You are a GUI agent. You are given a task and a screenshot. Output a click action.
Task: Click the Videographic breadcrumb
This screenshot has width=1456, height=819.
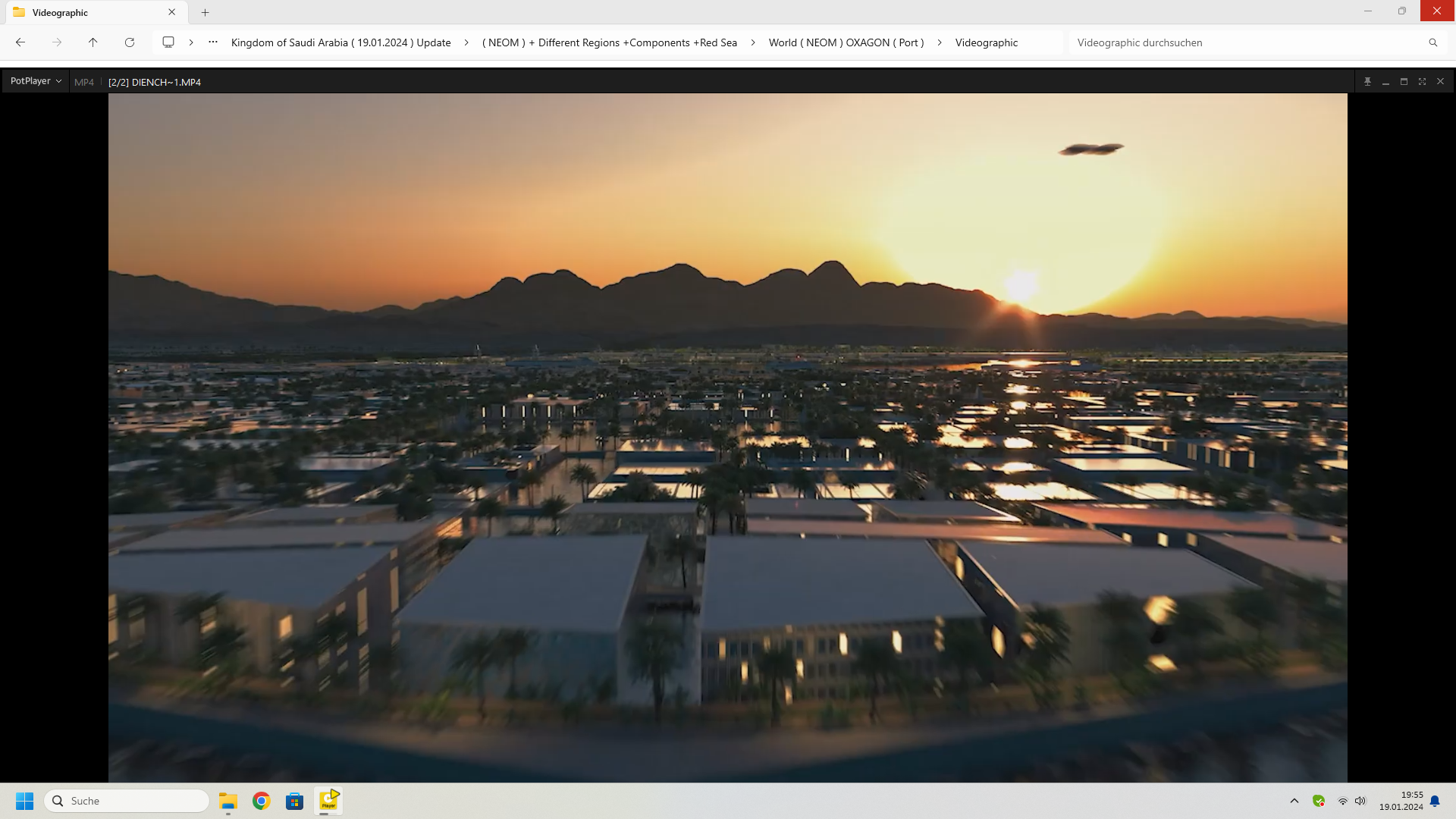tap(987, 42)
